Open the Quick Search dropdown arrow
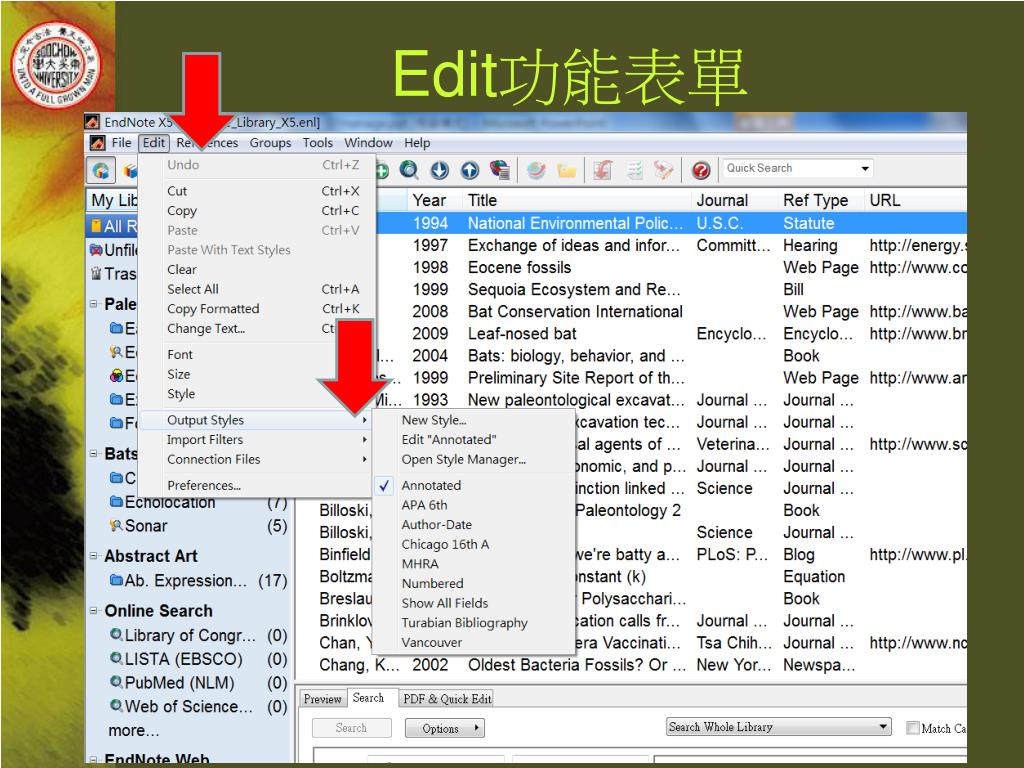Viewport: 1024px width, 768px height. pyautogui.click(x=865, y=168)
